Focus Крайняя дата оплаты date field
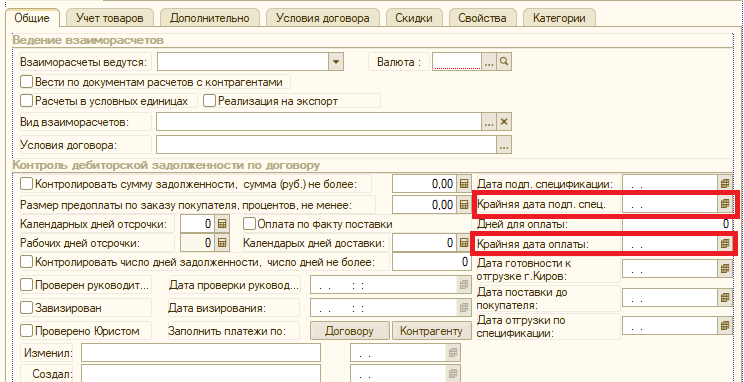744x382 pixels. click(670, 244)
